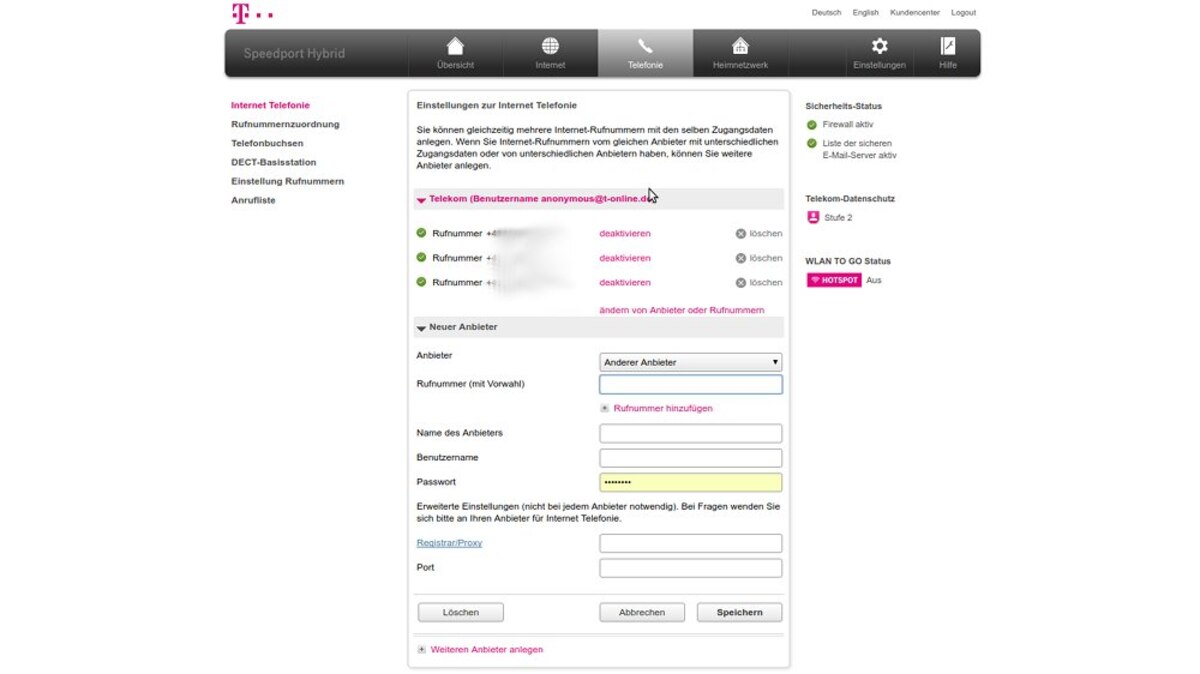
Task: Open DECT-Basisstation in the sidebar
Action: 273,162
